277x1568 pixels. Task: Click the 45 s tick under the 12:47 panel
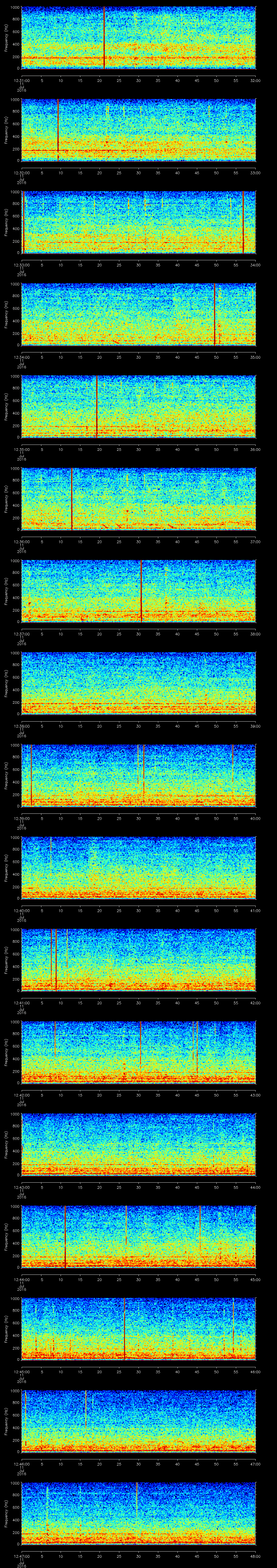(197, 1556)
